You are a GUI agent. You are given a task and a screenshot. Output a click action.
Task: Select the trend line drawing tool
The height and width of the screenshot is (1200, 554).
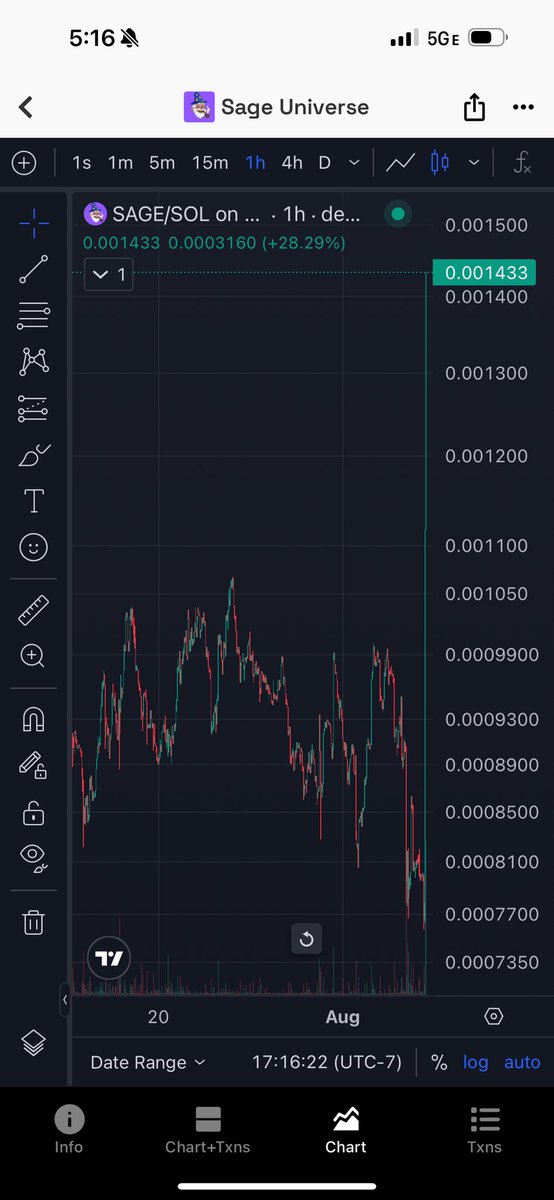(x=34, y=269)
